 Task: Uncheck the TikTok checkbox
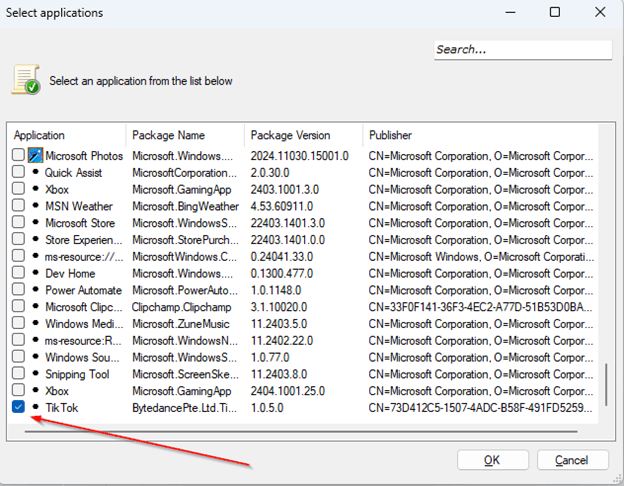18,407
